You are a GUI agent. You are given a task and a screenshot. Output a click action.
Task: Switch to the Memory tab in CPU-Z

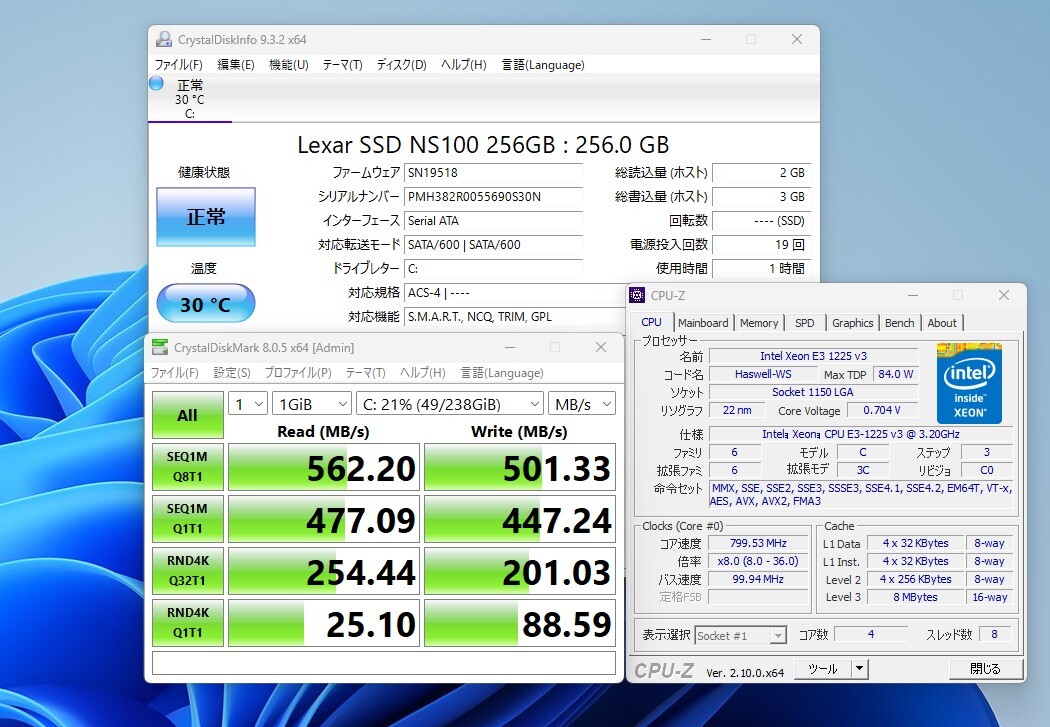[759, 323]
